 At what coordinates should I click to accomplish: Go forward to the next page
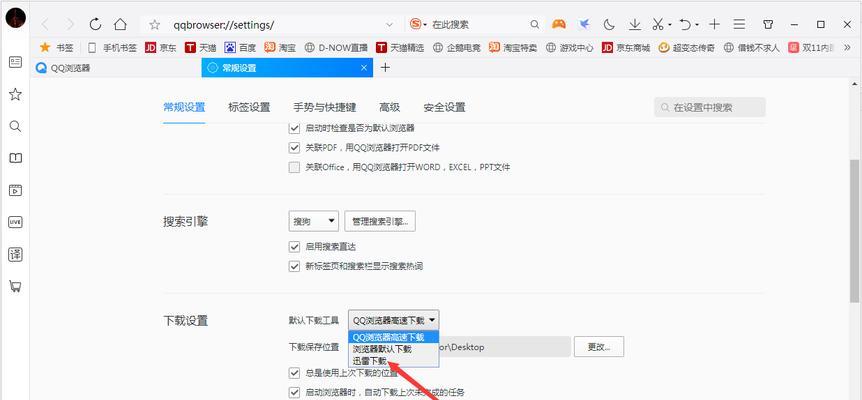click(x=70, y=24)
